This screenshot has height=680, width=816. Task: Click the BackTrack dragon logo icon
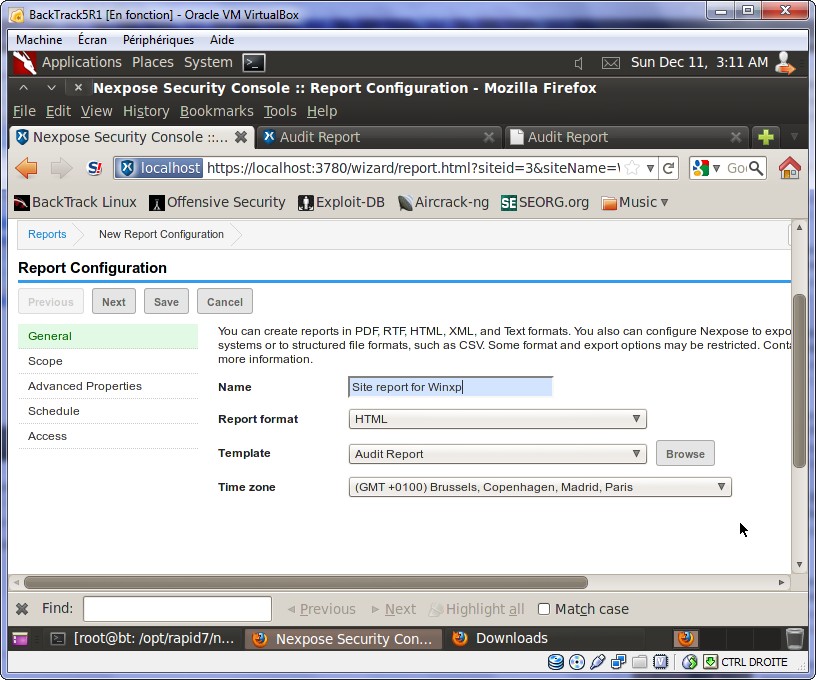pyautogui.click(x=24, y=63)
